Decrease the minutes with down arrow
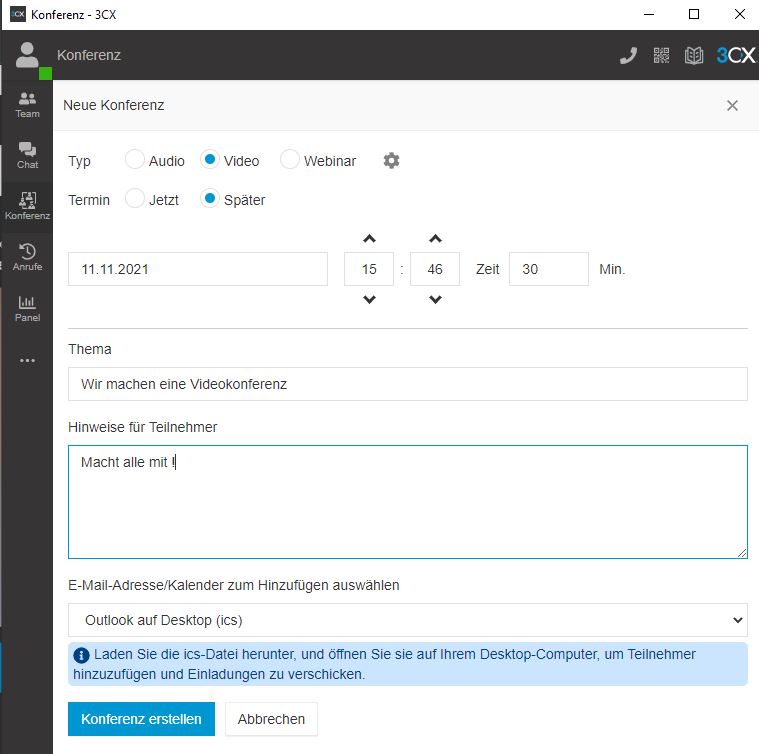The height and width of the screenshot is (754, 759). click(435, 300)
